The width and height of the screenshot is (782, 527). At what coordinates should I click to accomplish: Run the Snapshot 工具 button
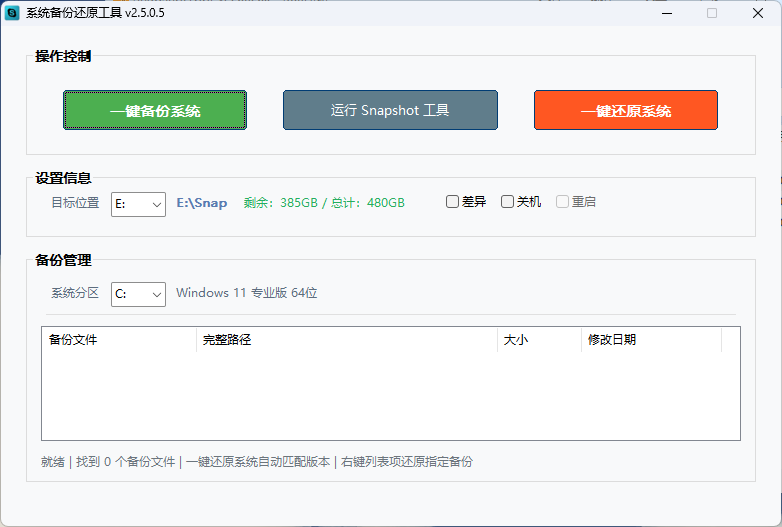[390, 110]
